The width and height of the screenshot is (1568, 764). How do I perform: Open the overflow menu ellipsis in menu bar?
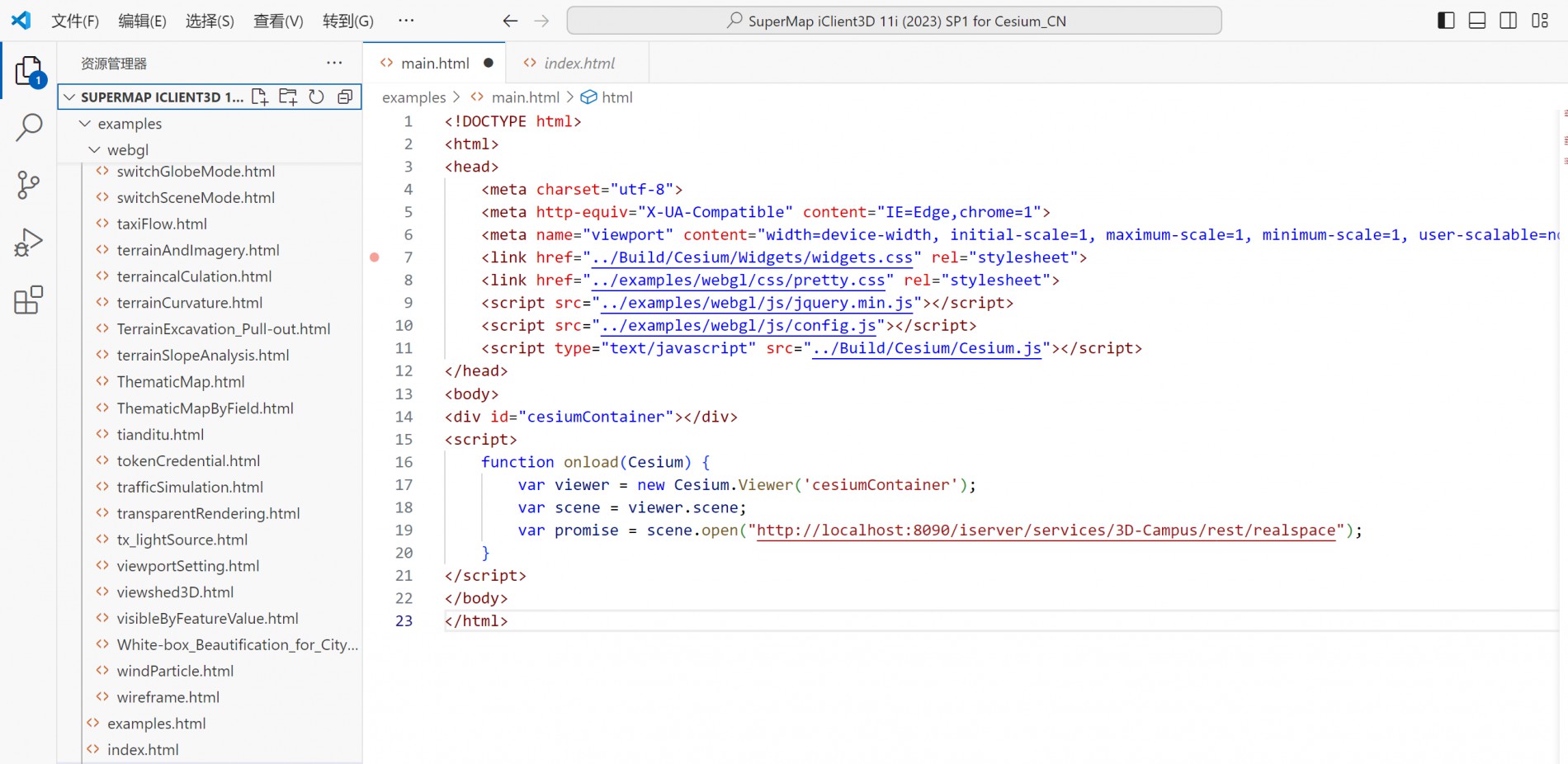pyautogui.click(x=406, y=21)
